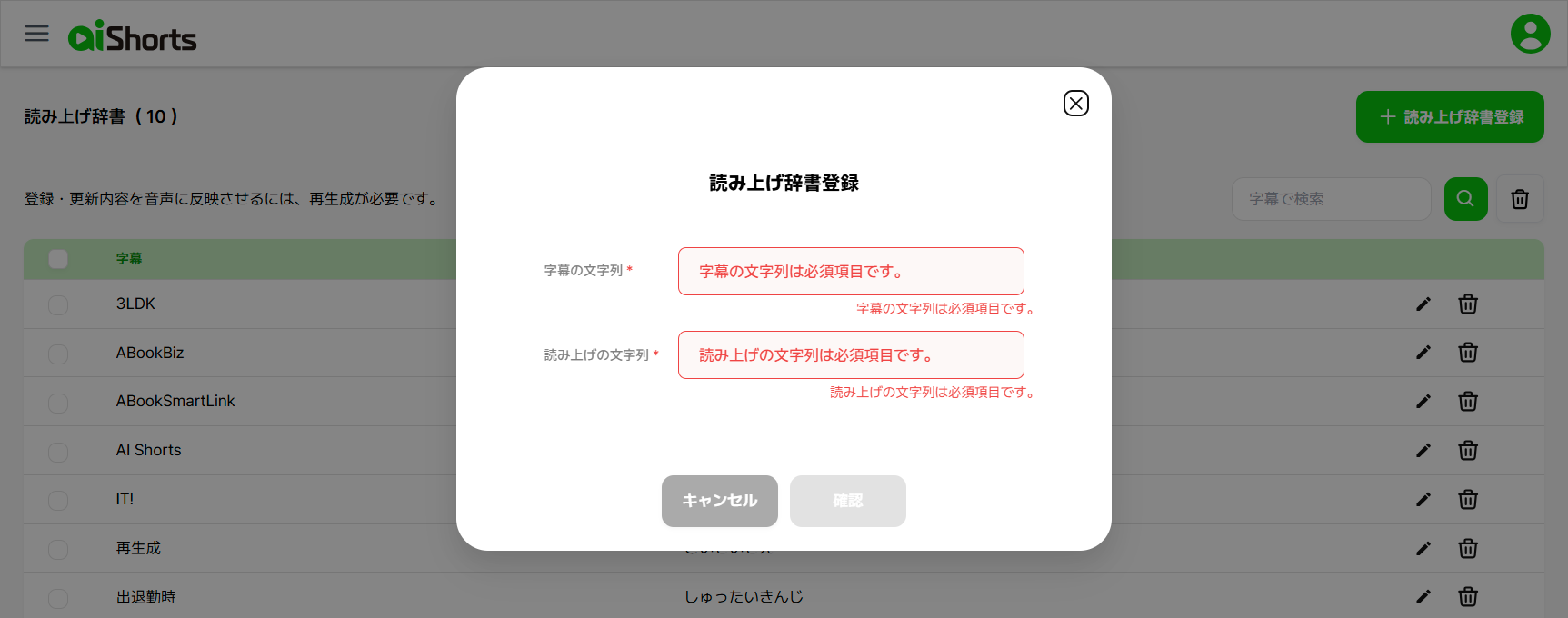Viewport: 1568px width, 618px height.
Task: Edit the IT! entry with pencil icon
Action: 1423,500
